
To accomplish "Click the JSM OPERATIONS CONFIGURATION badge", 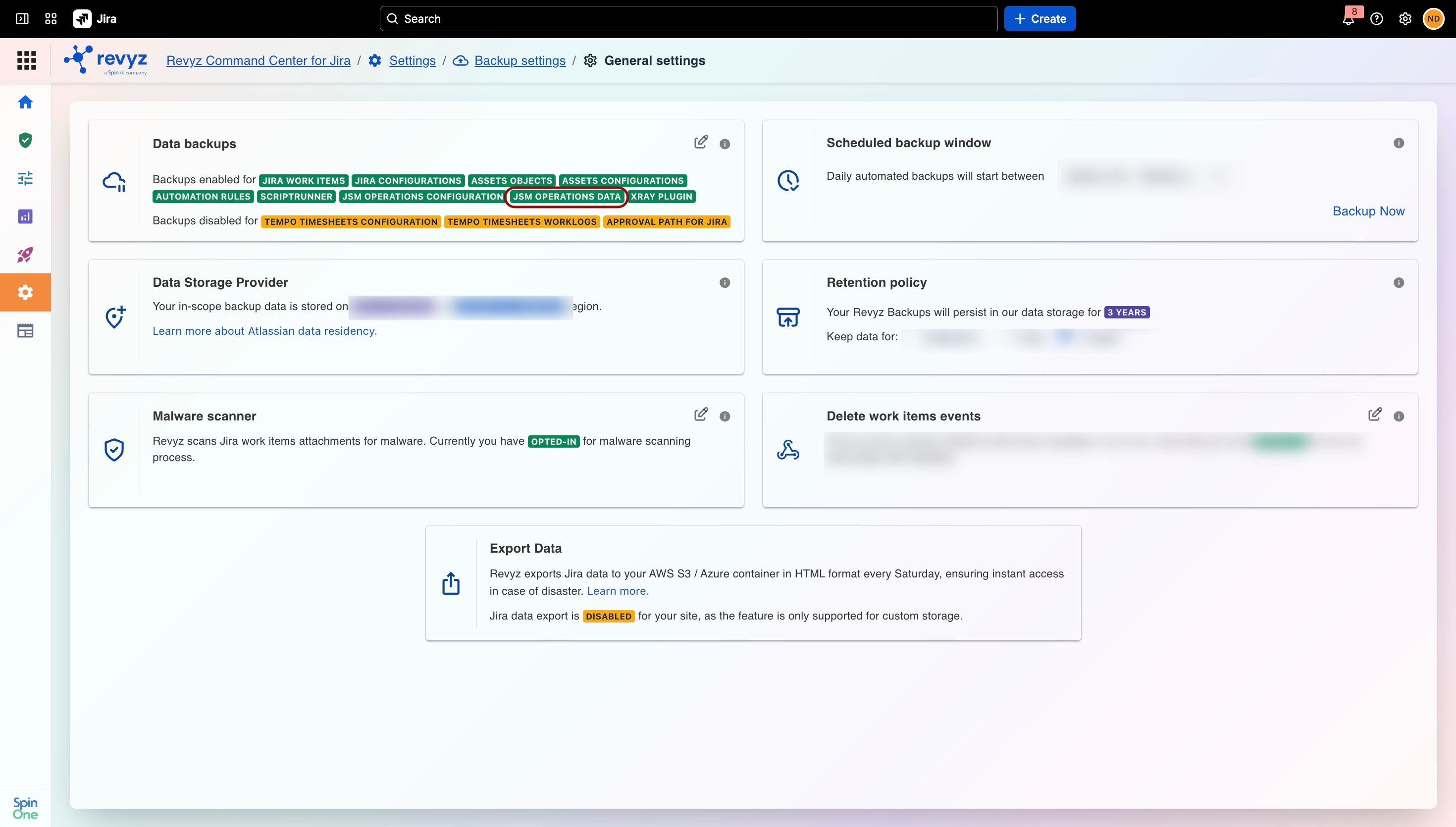I will [423, 197].
